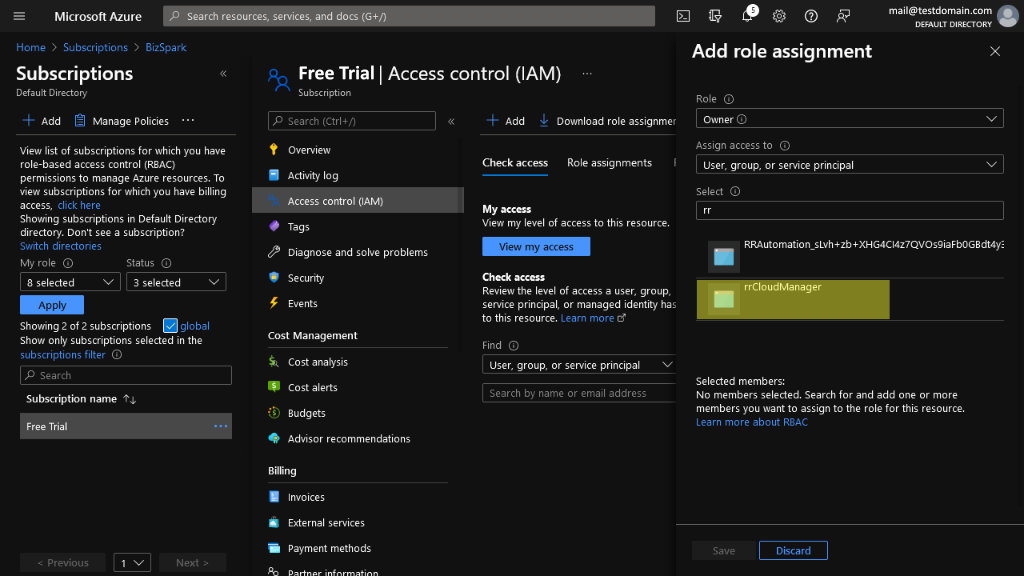Focus the Search by name or email field

579,393
